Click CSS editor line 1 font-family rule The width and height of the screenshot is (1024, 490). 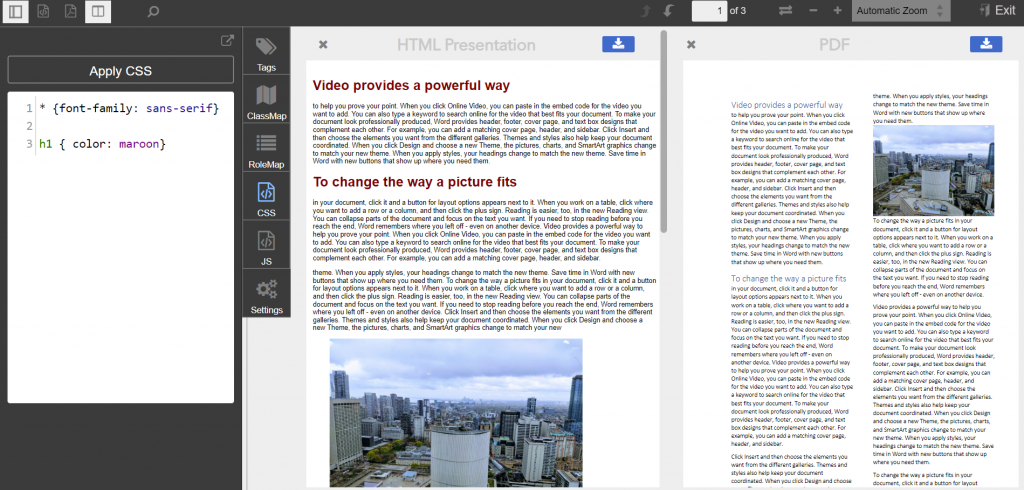[x=129, y=108]
